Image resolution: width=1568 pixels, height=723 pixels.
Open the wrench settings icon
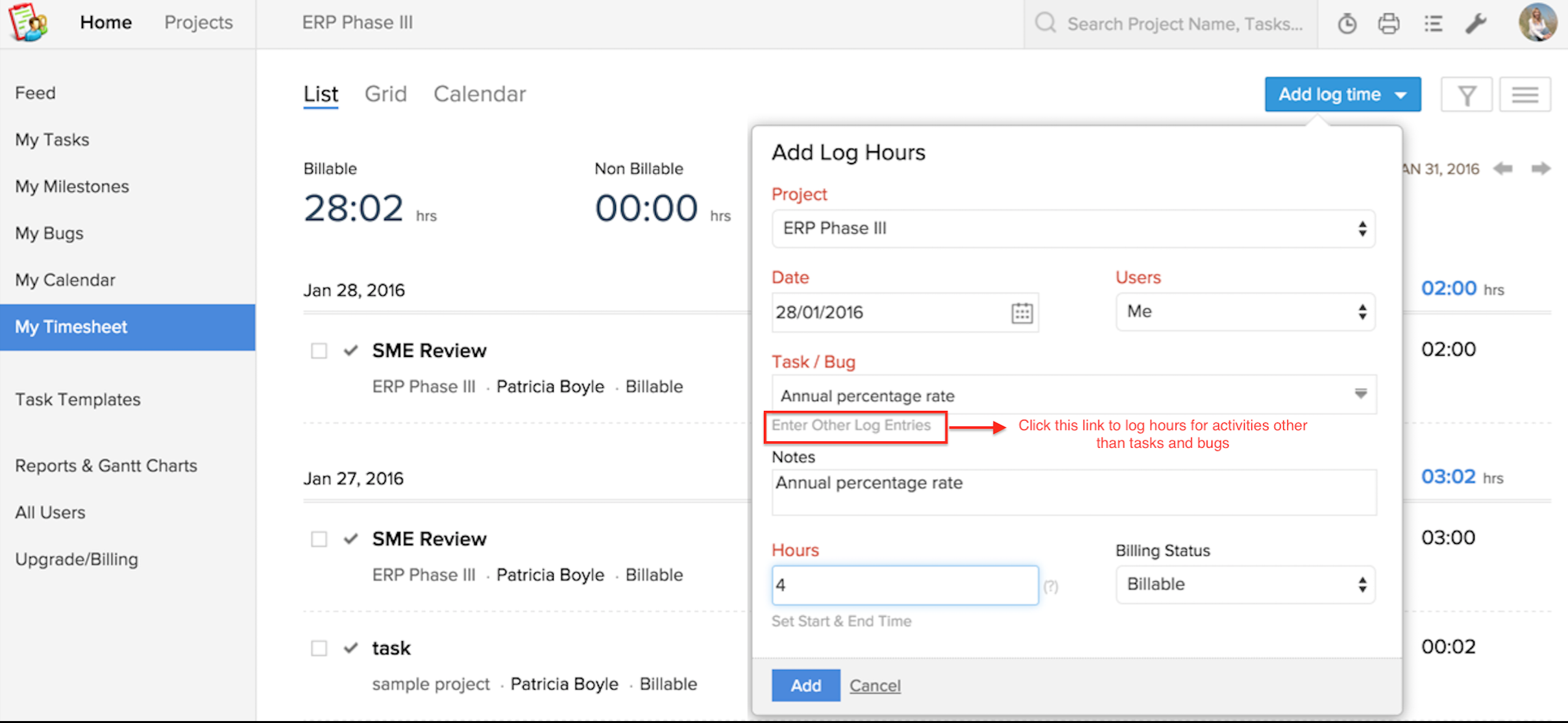(1476, 24)
